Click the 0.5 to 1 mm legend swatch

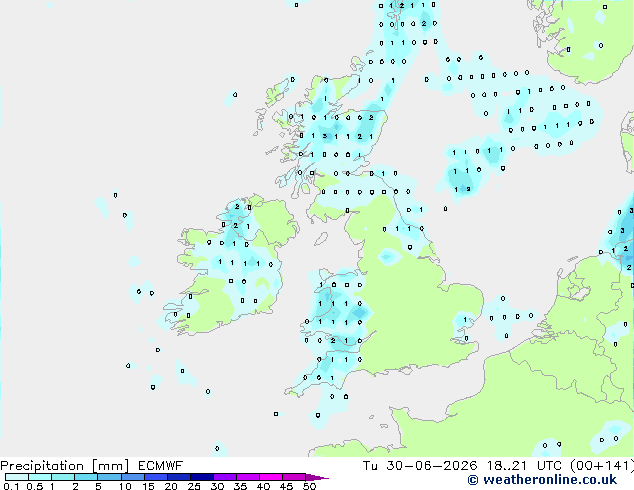click(x=40, y=477)
